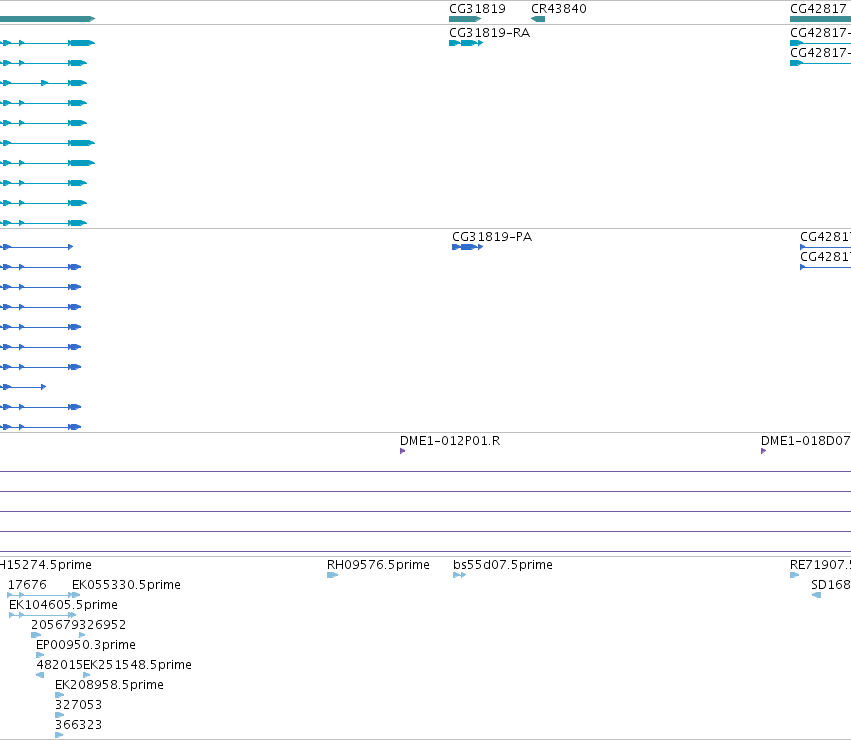Click the small glyph under 366323

[59, 735]
